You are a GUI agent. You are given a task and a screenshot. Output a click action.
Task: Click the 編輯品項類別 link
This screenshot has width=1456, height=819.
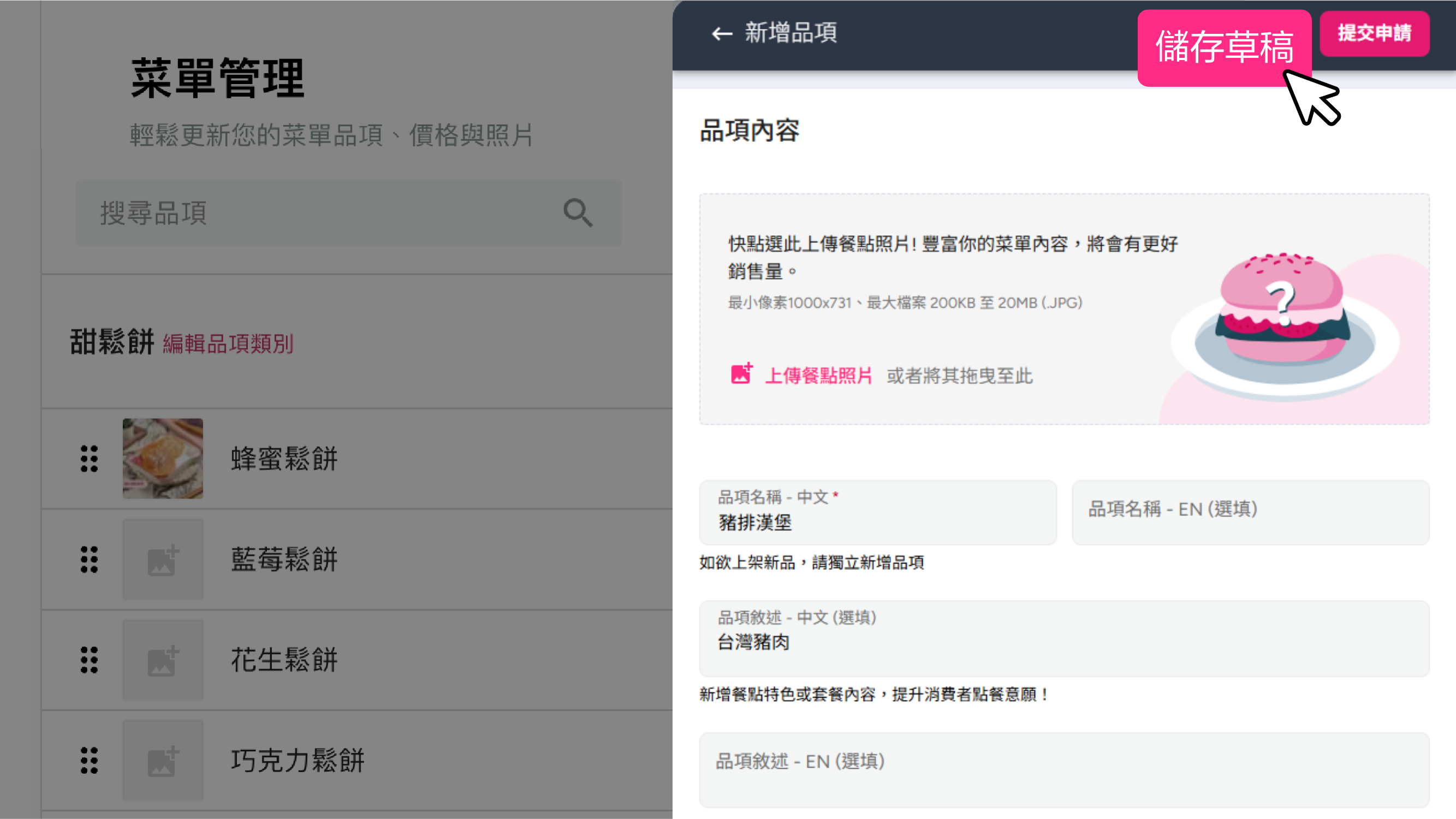tap(228, 343)
